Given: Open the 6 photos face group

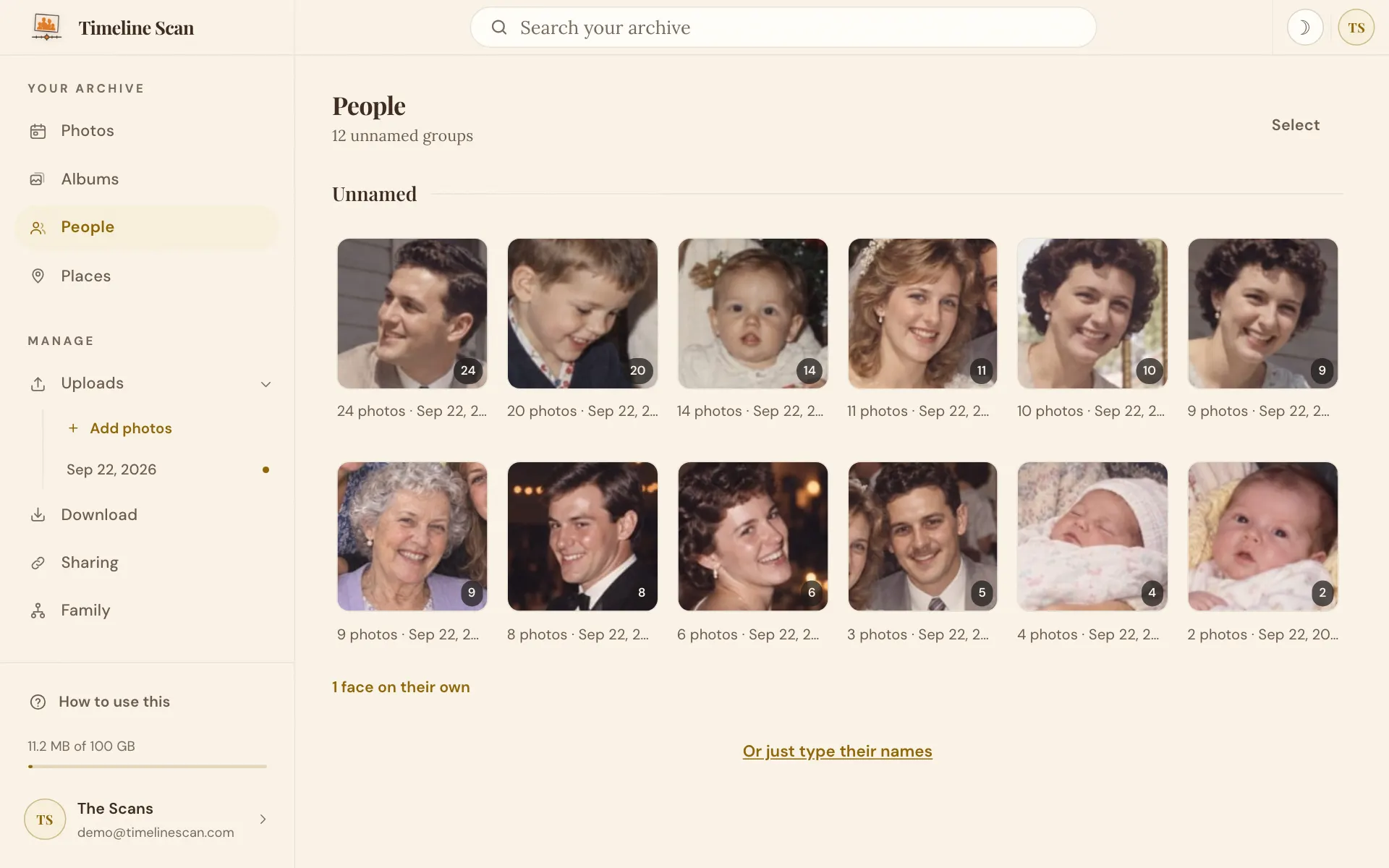Looking at the screenshot, I should 752,537.
